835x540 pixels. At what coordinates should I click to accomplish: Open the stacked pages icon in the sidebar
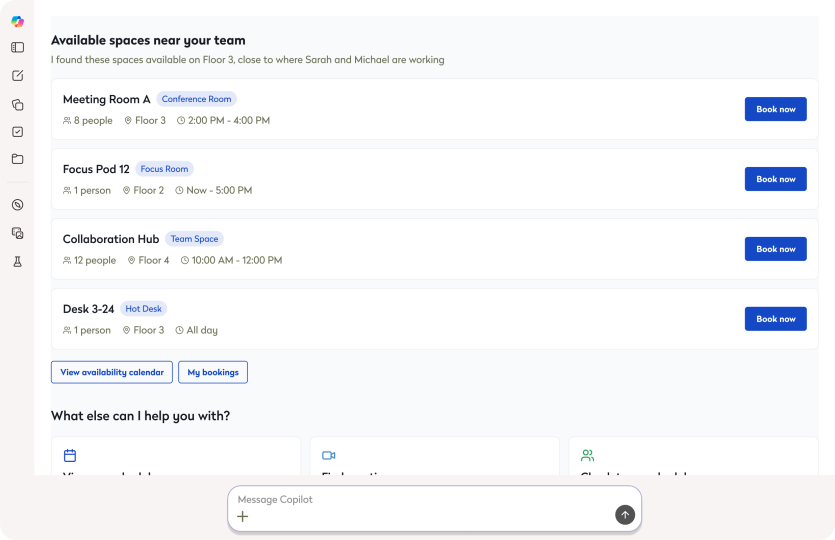point(17,104)
